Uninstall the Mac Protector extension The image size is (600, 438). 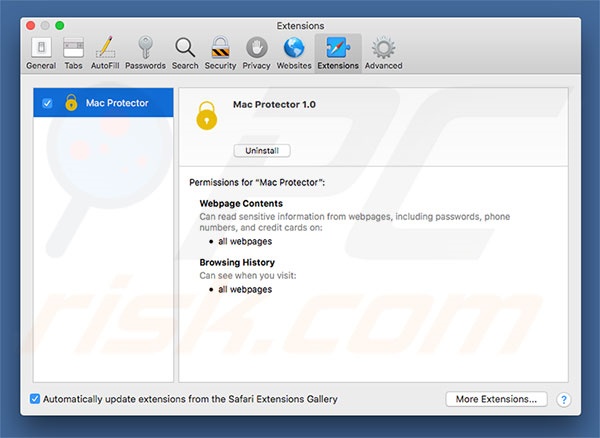coord(262,151)
